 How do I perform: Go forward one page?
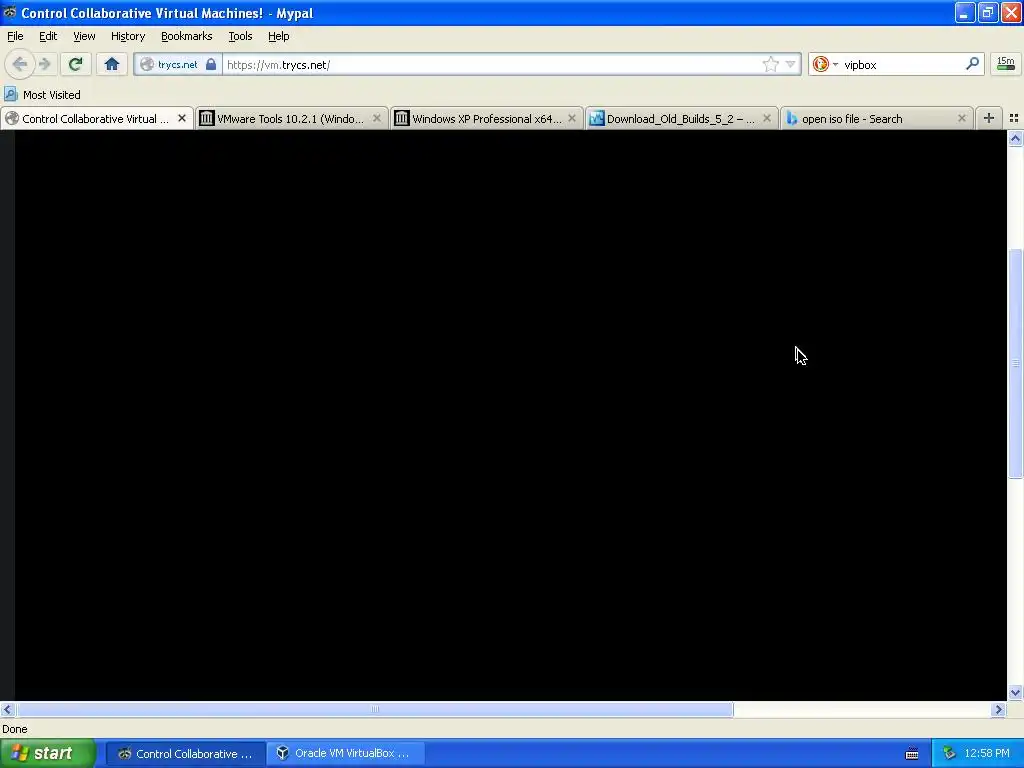[x=45, y=64]
